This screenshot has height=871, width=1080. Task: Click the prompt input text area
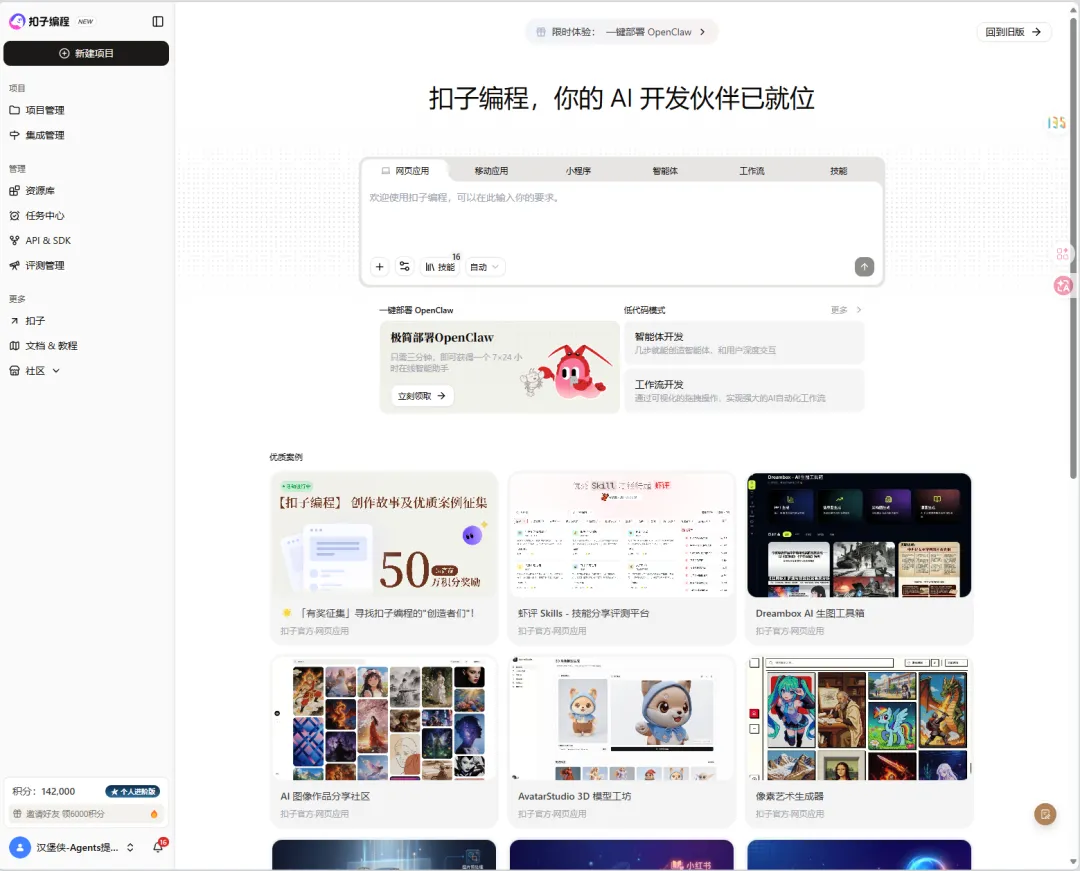click(622, 217)
